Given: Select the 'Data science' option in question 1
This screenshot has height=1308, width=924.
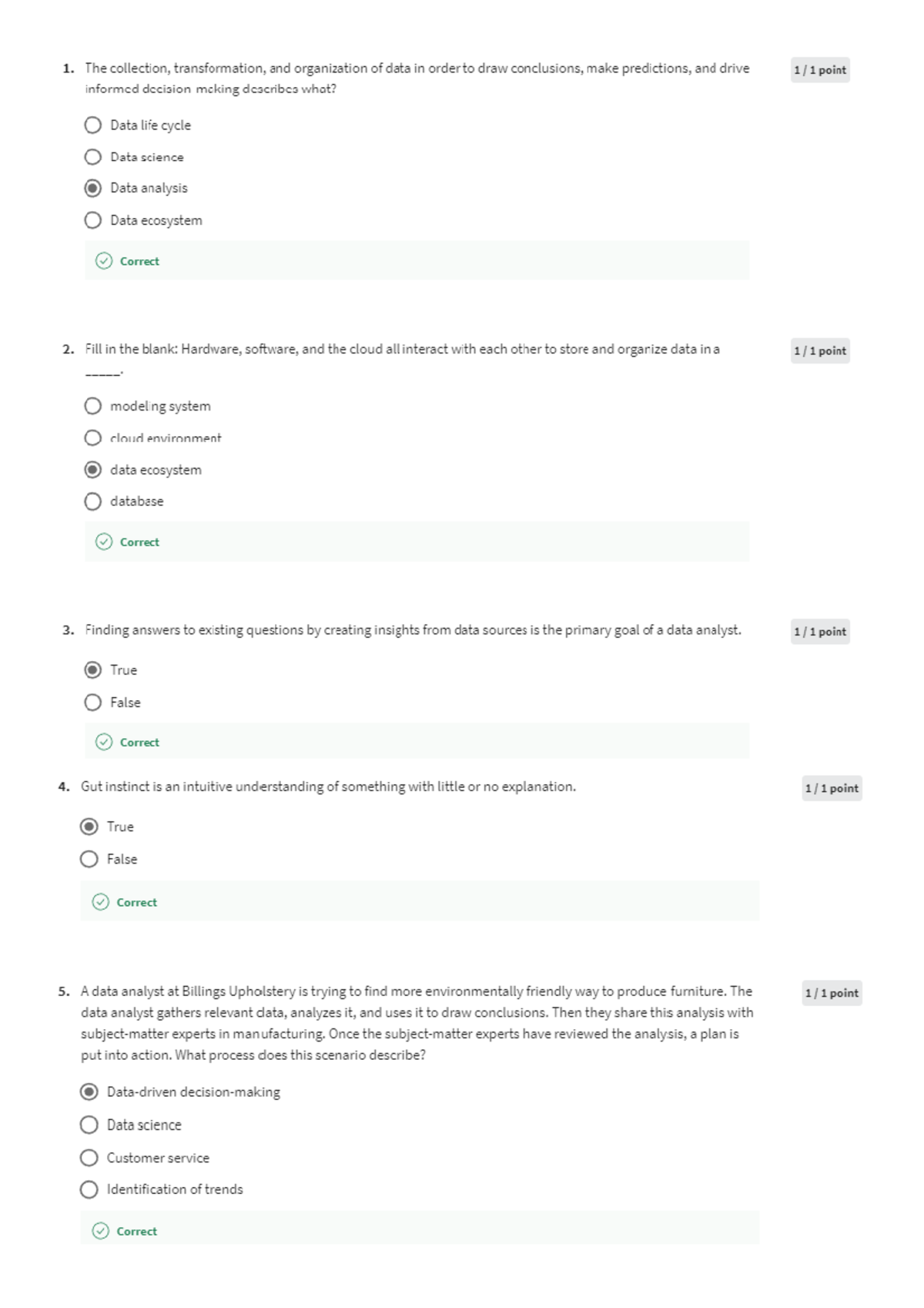Looking at the screenshot, I should click(93, 157).
